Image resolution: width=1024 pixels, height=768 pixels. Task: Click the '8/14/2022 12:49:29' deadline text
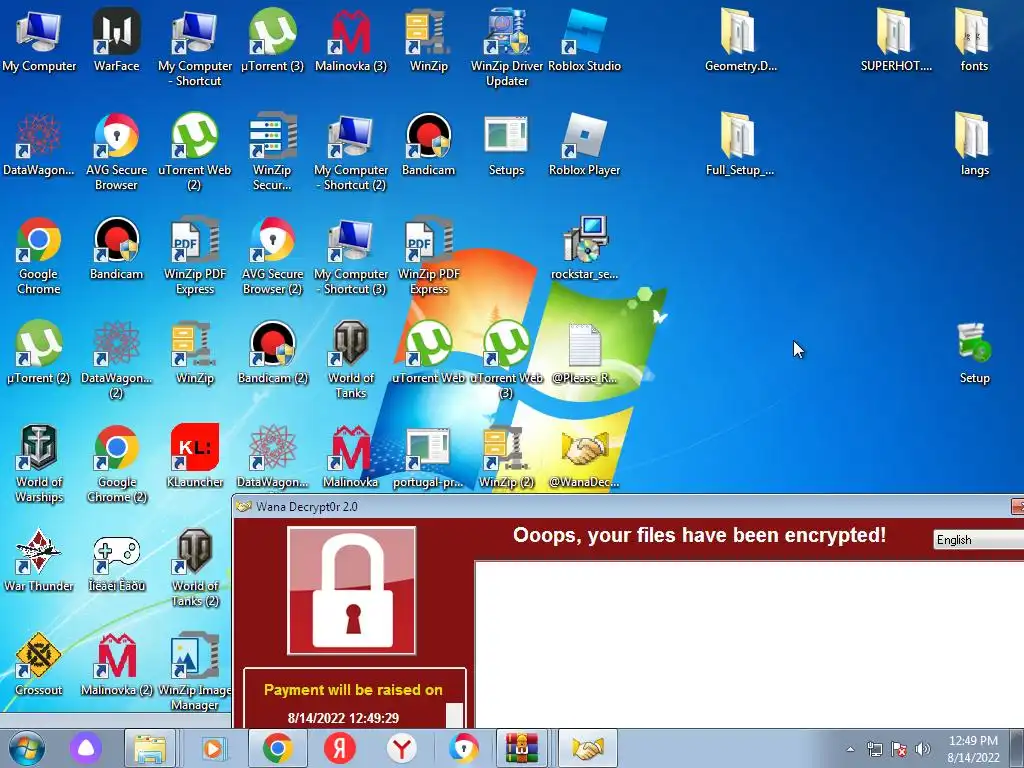pyautogui.click(x=343, y=718)
